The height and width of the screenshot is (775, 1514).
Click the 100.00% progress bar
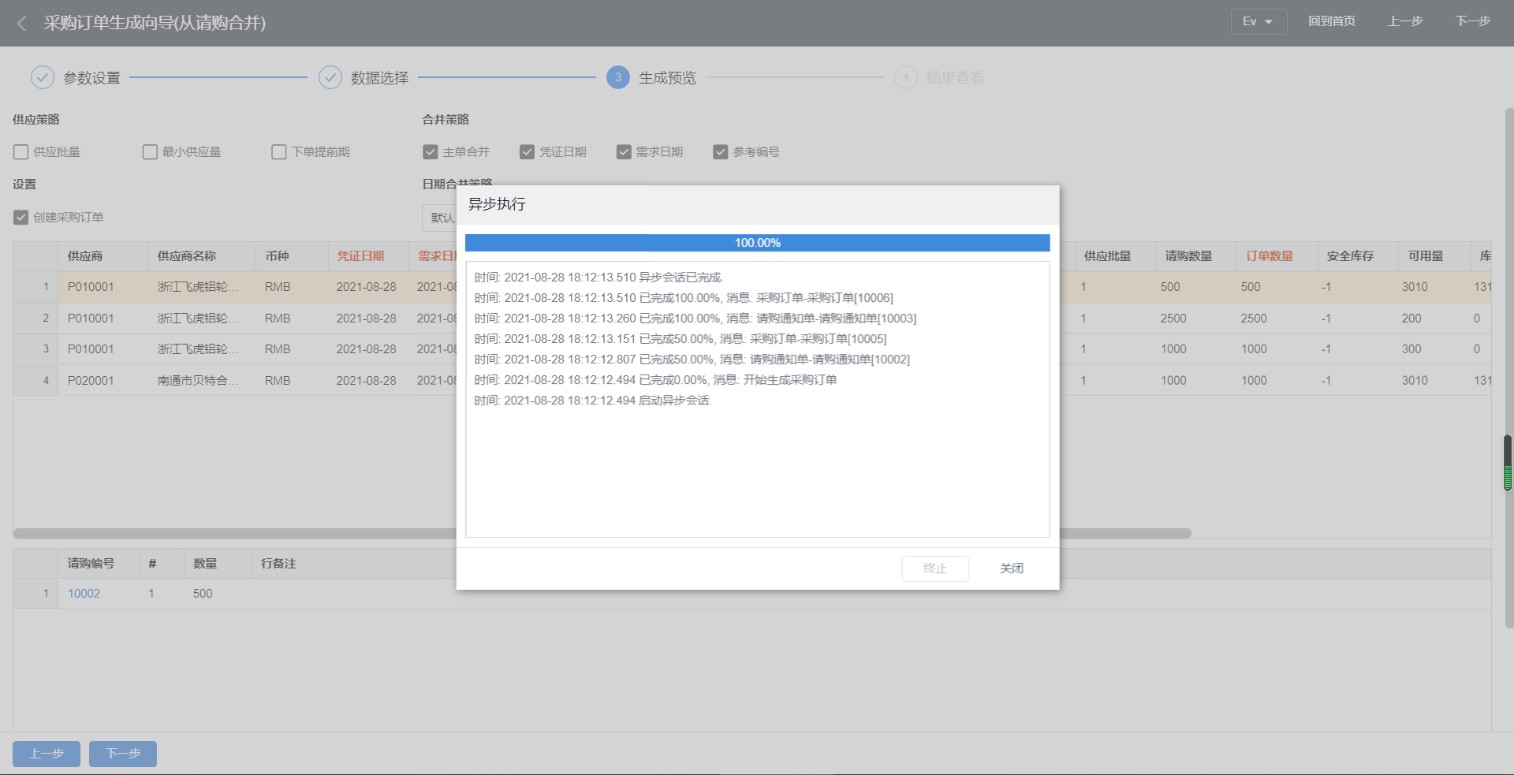click(x=757, y=243)
